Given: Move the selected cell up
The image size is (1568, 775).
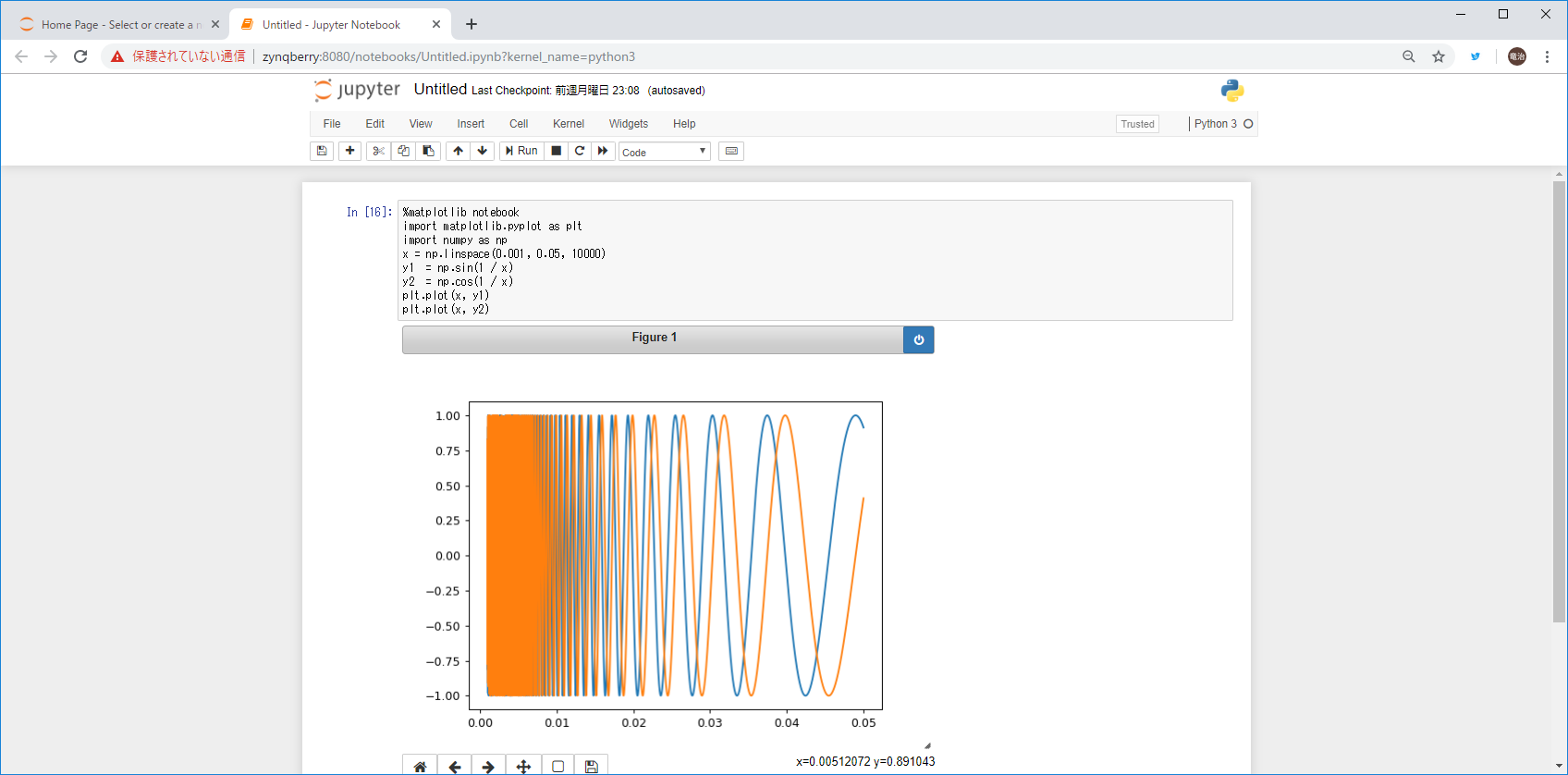Looking at the screenshot, I should tap(458, 151).
